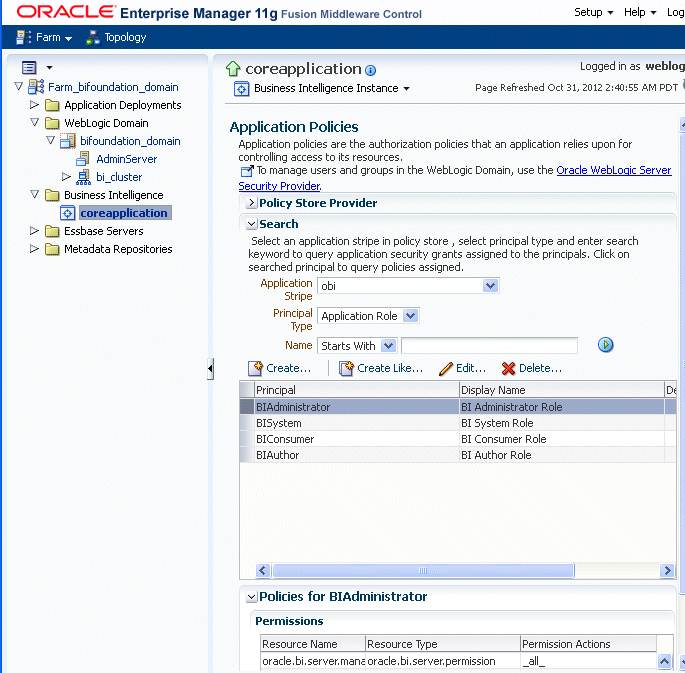Open the Oracle WebLogic Server Security Provider link

point(613,170)
